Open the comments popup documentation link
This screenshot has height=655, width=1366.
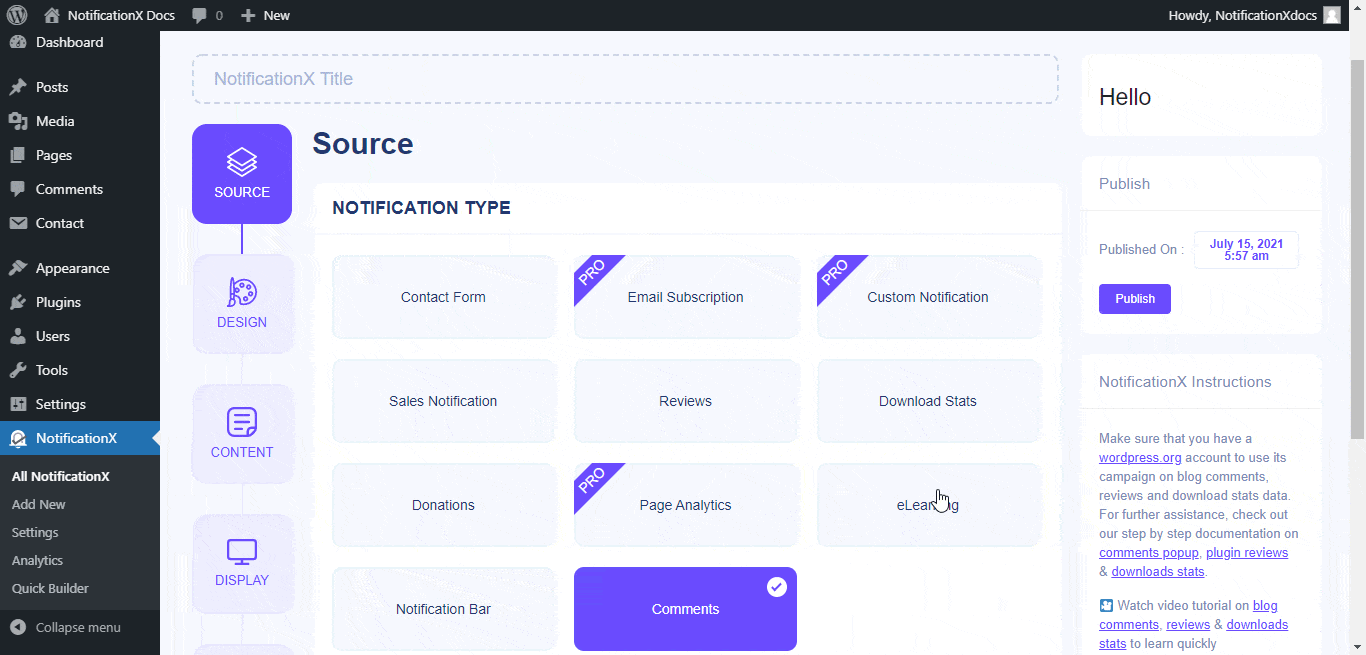[x=1148, y=552]
